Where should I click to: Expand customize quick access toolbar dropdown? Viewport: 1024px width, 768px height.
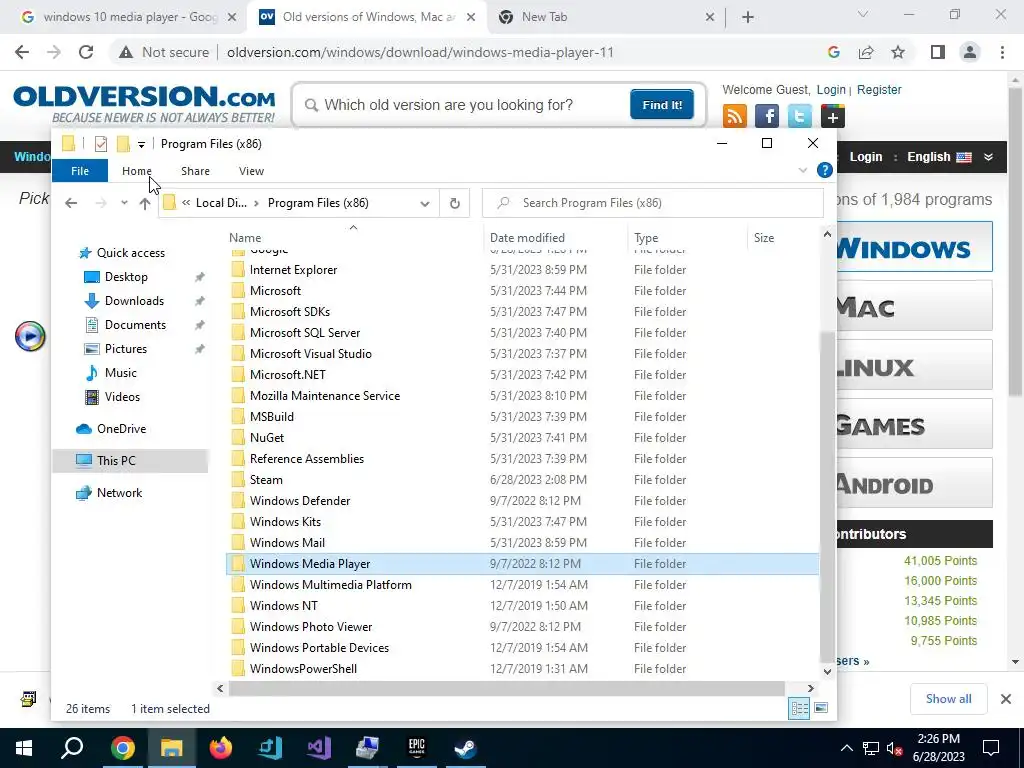141,144
